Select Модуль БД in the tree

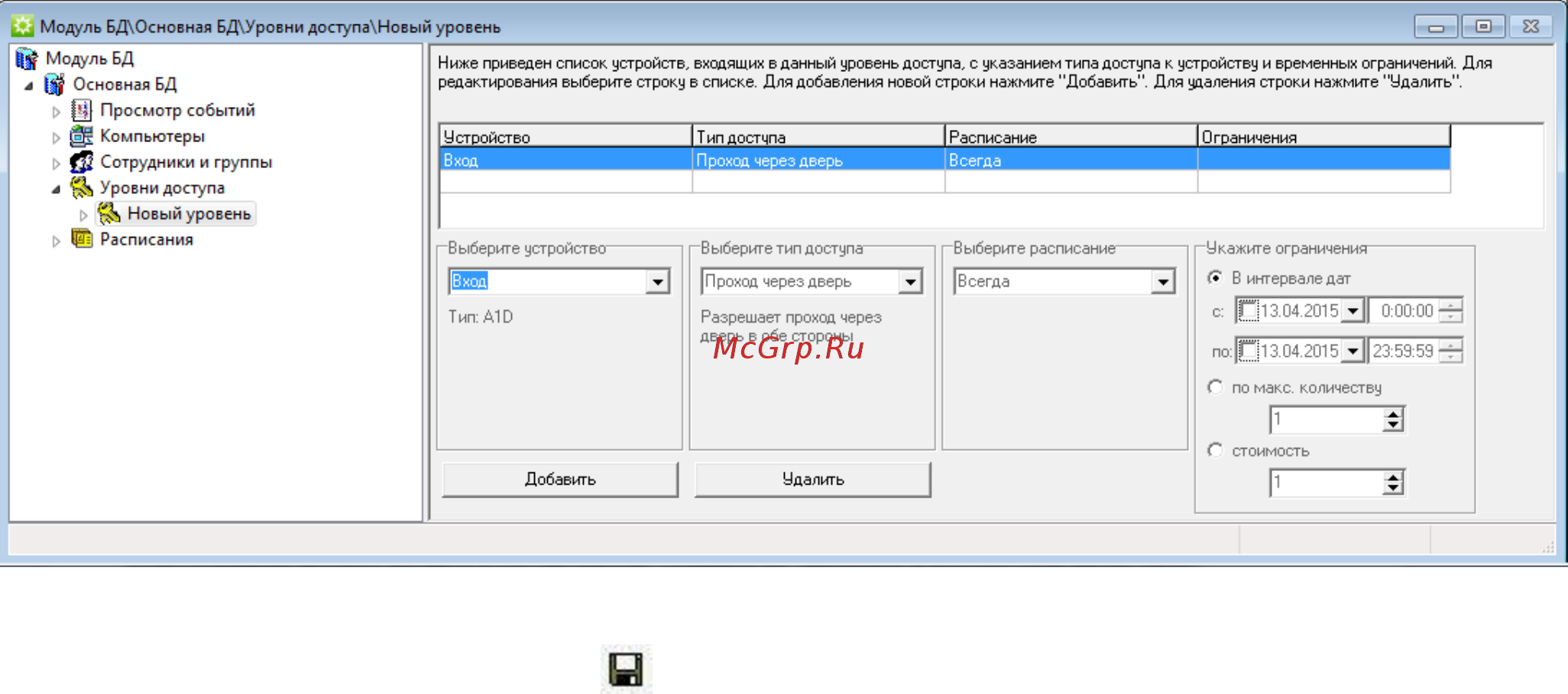pyautogui.click(x=89, y=58)
